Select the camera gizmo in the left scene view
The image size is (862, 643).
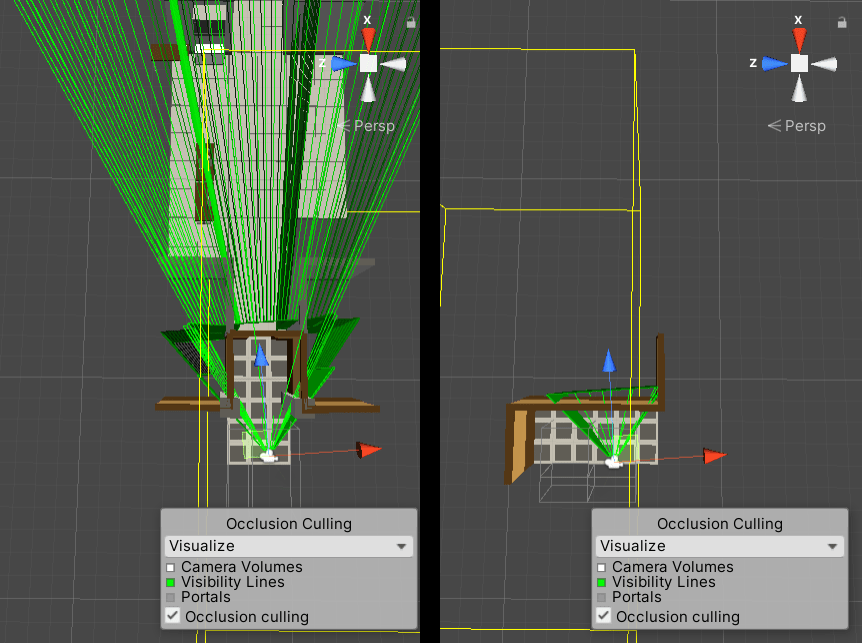coord(268,456)
